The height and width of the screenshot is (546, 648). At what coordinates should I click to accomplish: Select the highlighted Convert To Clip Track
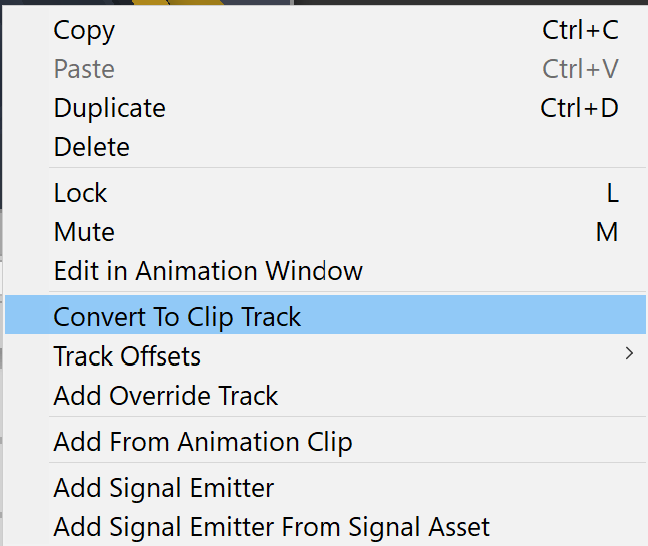[x=178, y=317]
